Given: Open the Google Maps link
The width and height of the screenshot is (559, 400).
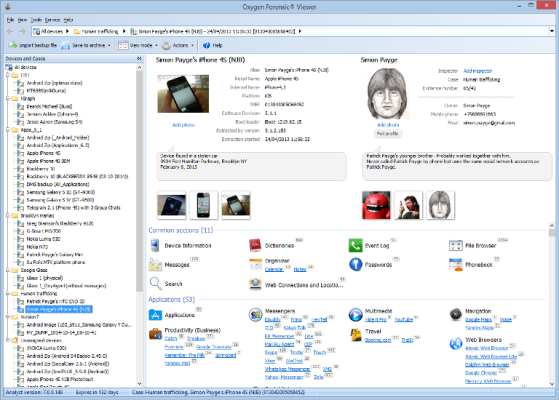Looking at the screenshot, I should (x=478, y=319).
